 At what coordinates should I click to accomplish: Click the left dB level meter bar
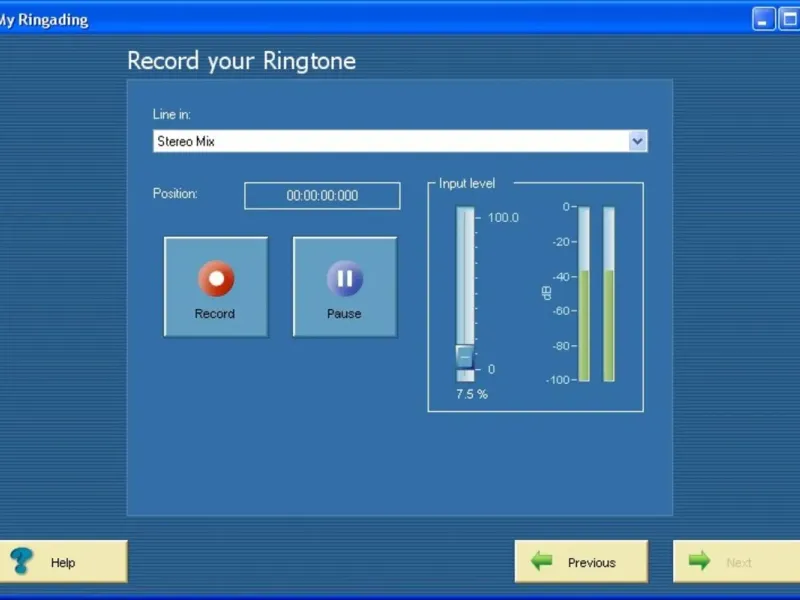584,294
